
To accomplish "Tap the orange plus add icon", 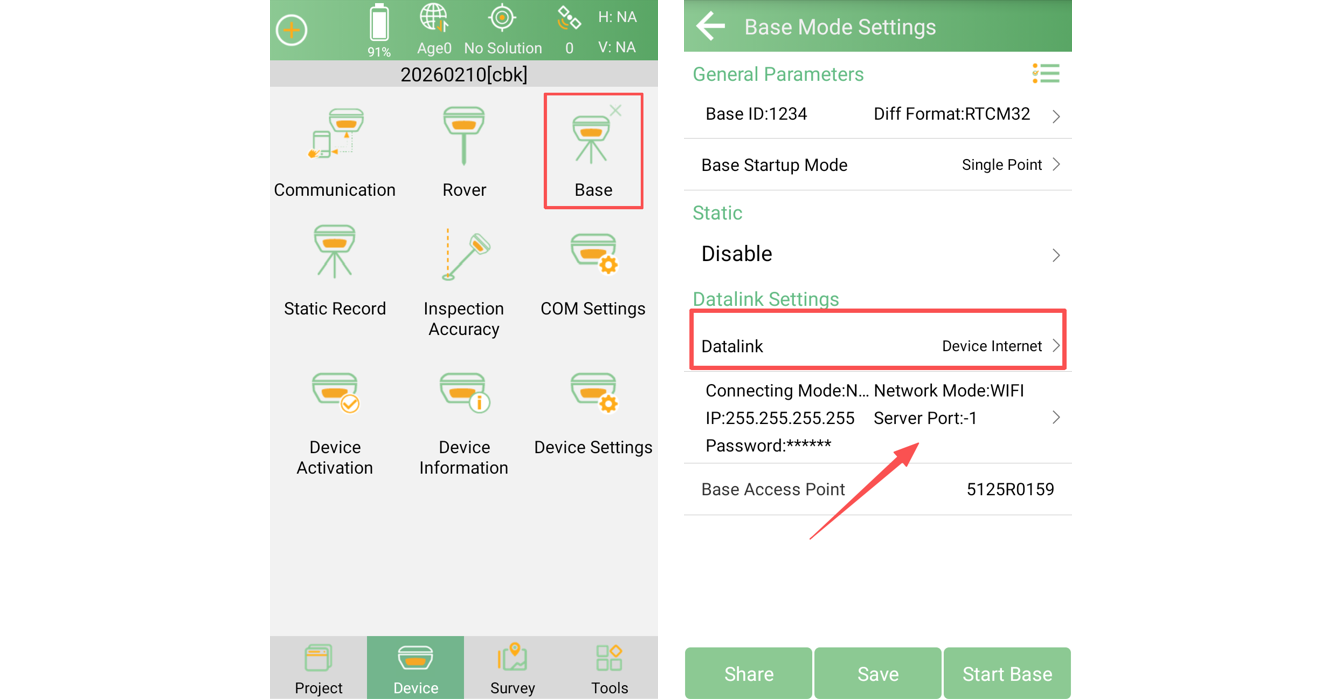I will (292, 30).
